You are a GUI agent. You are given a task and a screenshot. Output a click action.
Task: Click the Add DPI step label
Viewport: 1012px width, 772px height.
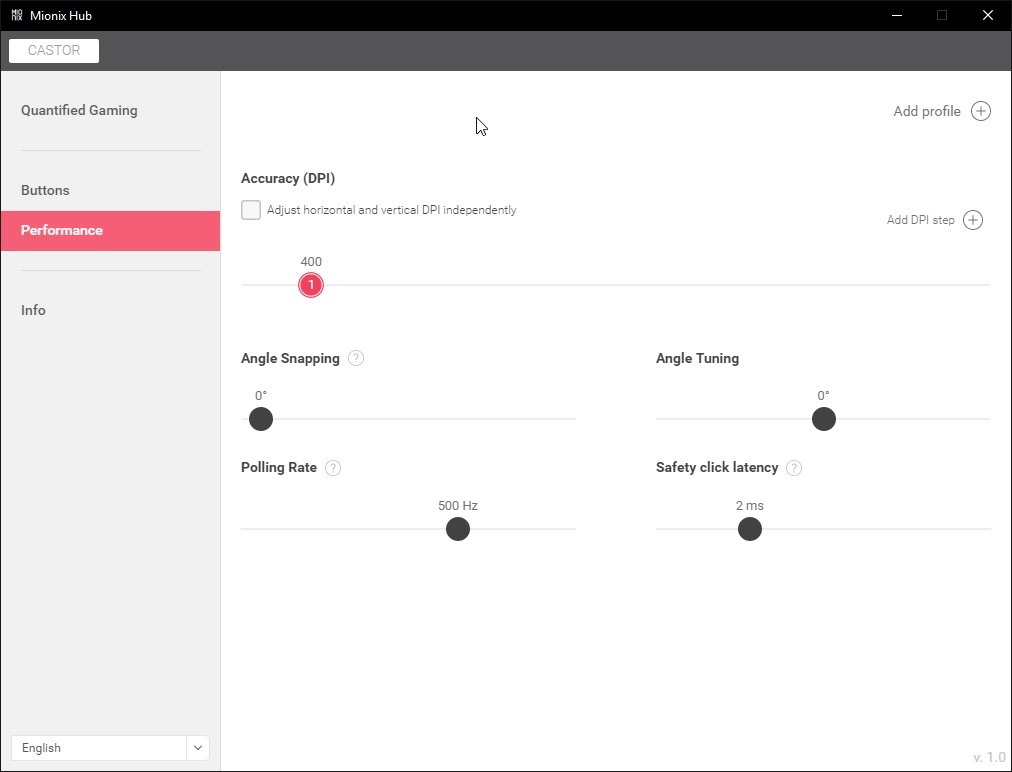(920, 220)
